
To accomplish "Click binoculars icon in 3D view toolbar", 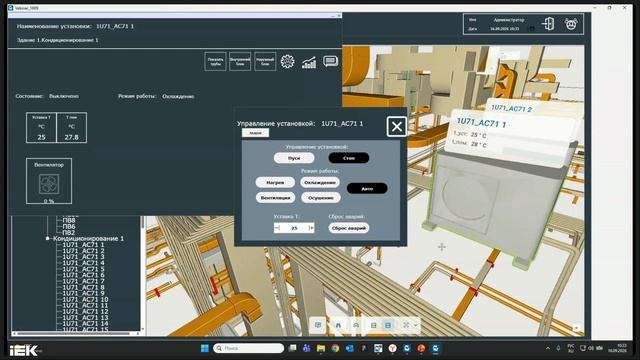I will point(338,325).
